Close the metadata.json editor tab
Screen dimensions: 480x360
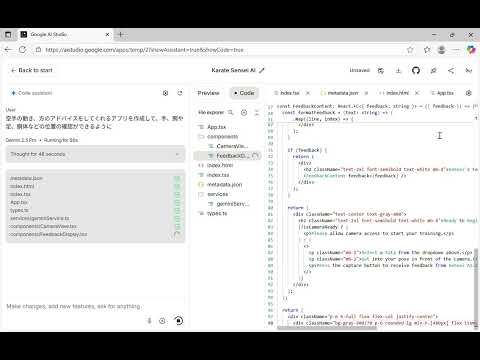(366, 93)
